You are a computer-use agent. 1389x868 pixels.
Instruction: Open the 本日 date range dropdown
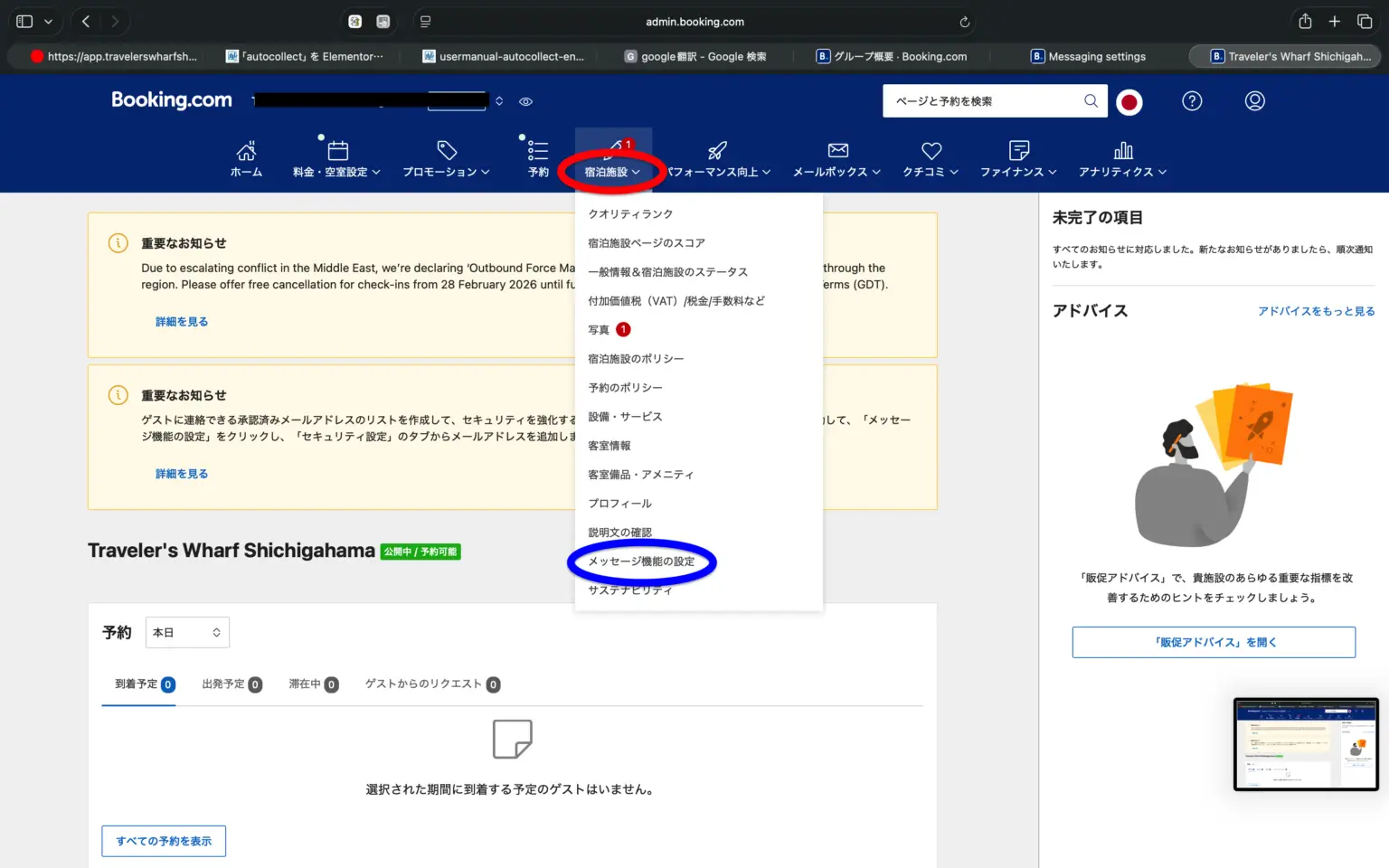pos(187,633)
